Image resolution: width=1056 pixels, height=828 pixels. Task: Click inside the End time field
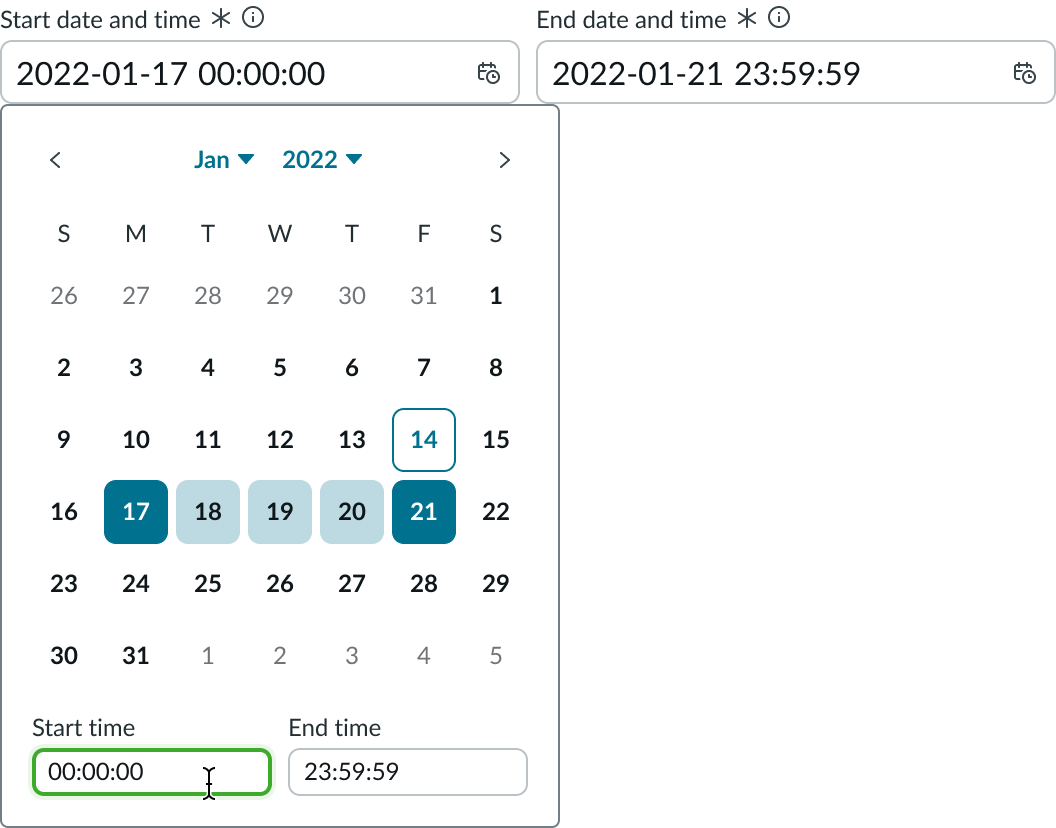click(407, 772)
